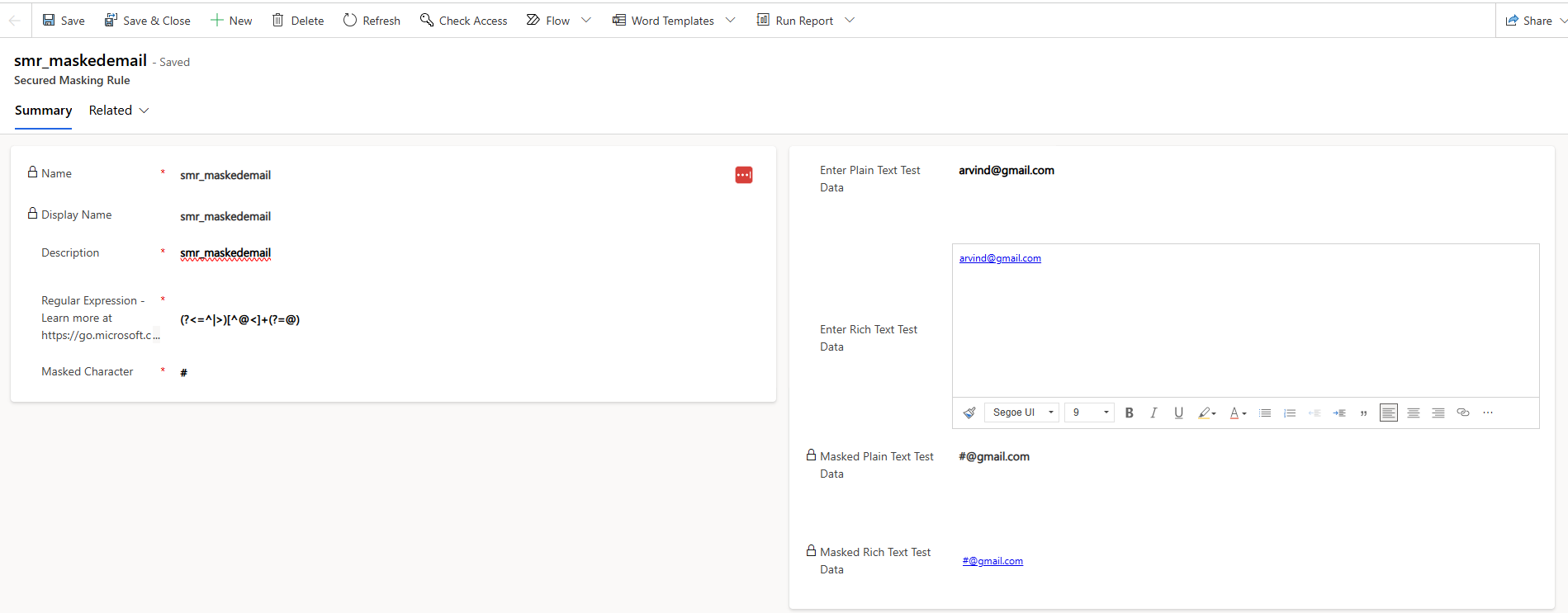Insert block quote
Image resolution: width=1568 pixels, height=613 pixels.
pos(1364,413)
